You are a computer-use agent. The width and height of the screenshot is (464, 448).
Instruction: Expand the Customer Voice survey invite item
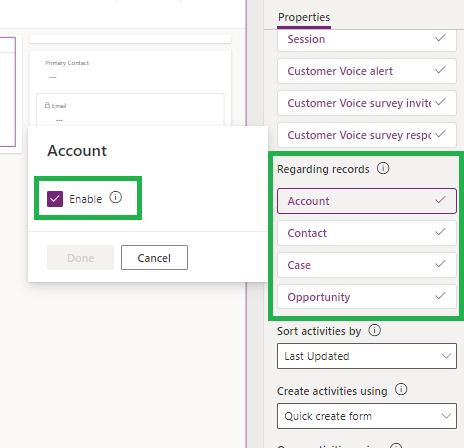367,103
